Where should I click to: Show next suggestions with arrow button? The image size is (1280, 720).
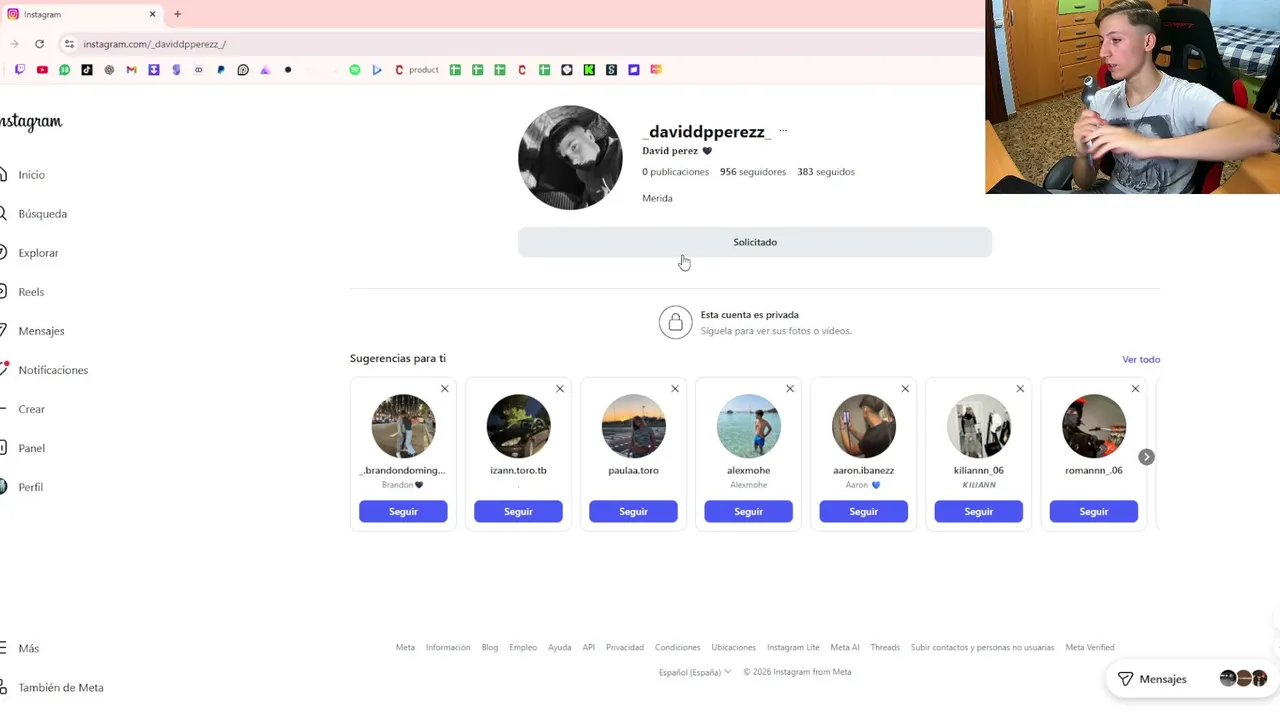click(1146, 457)
